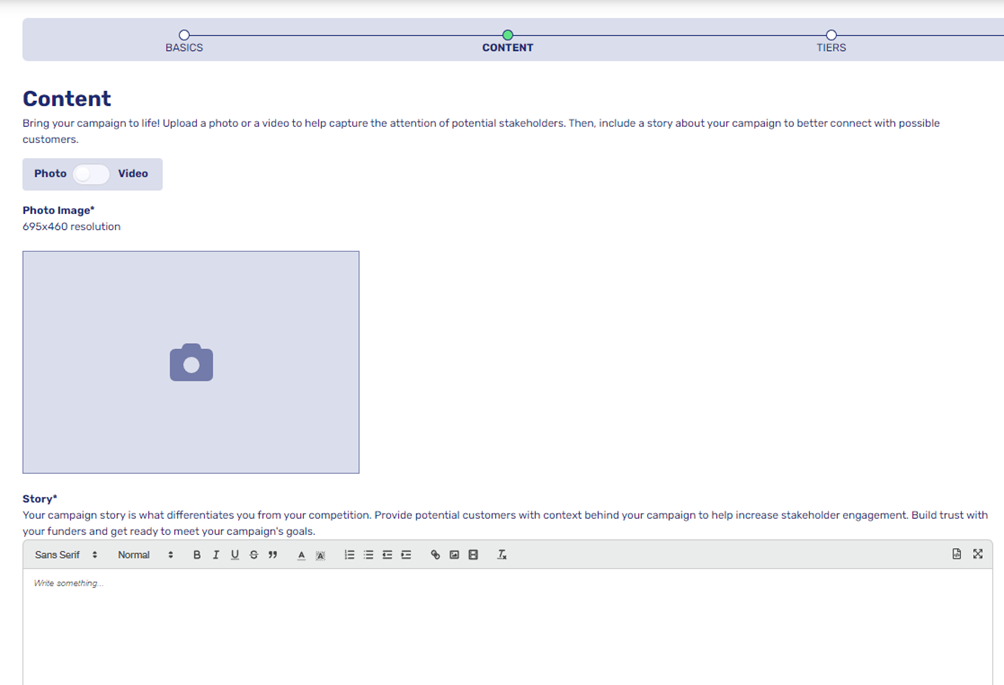Select the CONTENT step indicator
This screenshot has width=1004, height=685.
coord(508,36)
